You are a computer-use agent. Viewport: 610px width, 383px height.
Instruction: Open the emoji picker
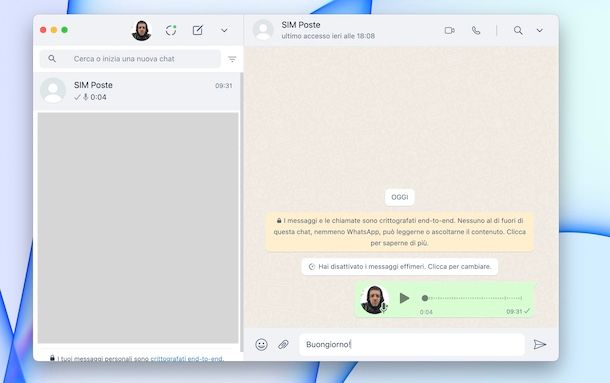pos(261,344)
